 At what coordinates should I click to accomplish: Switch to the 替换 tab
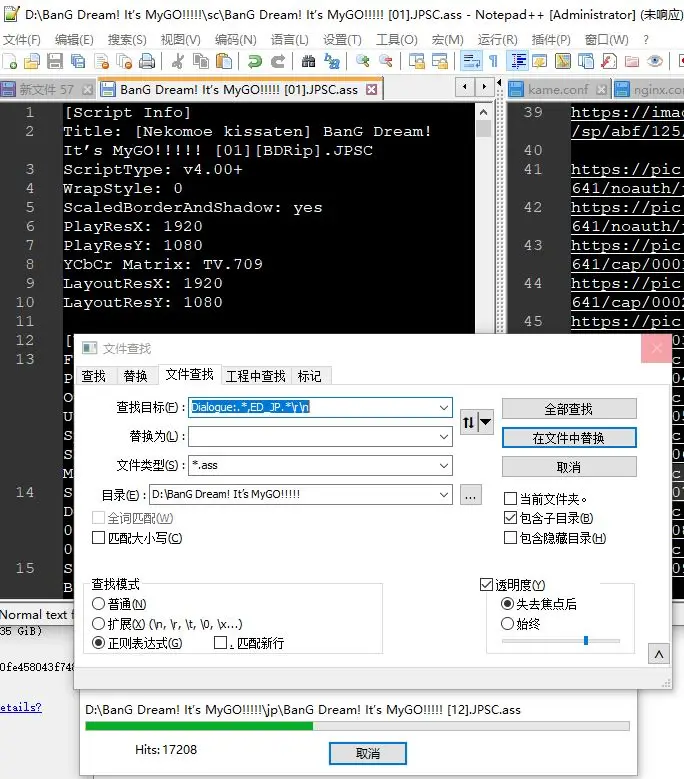136,376
